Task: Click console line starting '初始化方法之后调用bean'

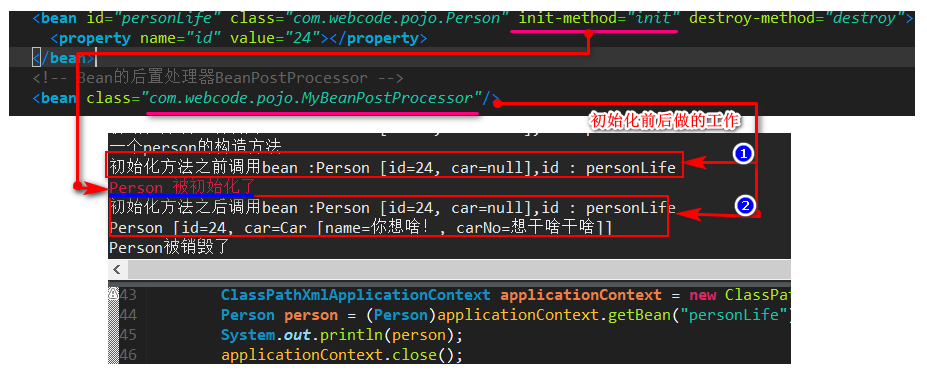Action: point(393,207)
